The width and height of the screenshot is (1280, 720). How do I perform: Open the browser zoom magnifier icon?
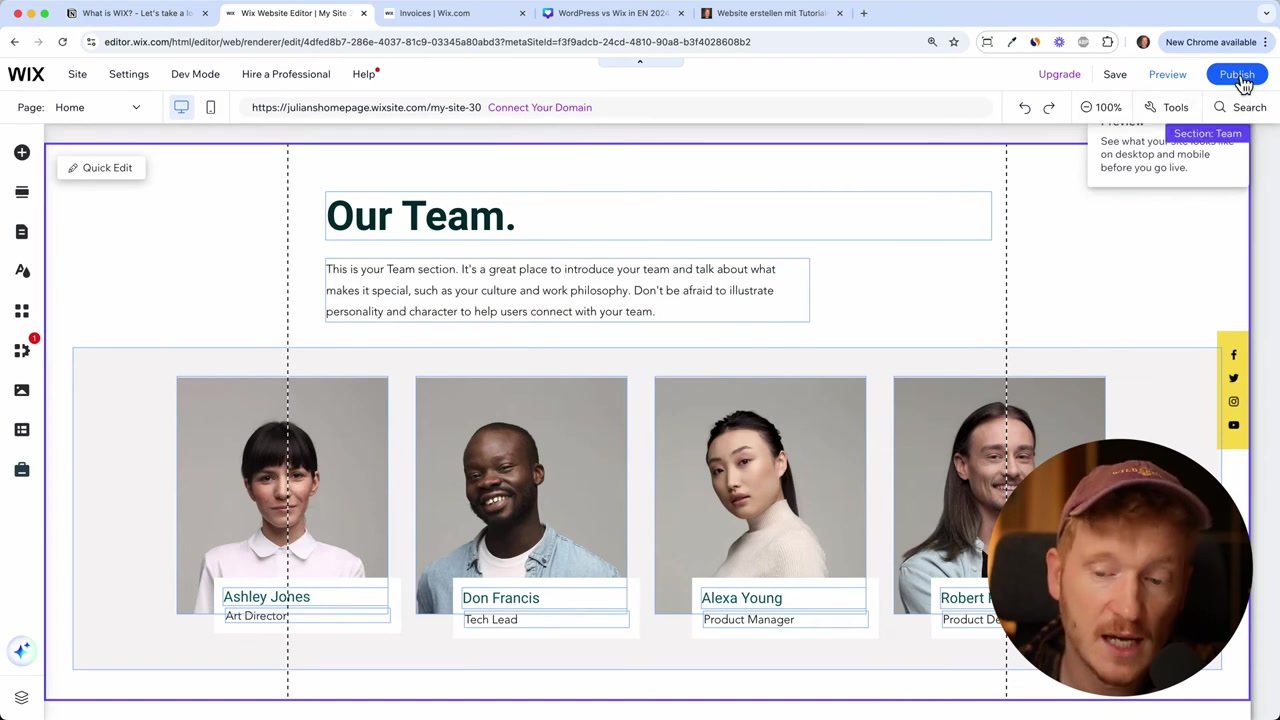[932, 42]
